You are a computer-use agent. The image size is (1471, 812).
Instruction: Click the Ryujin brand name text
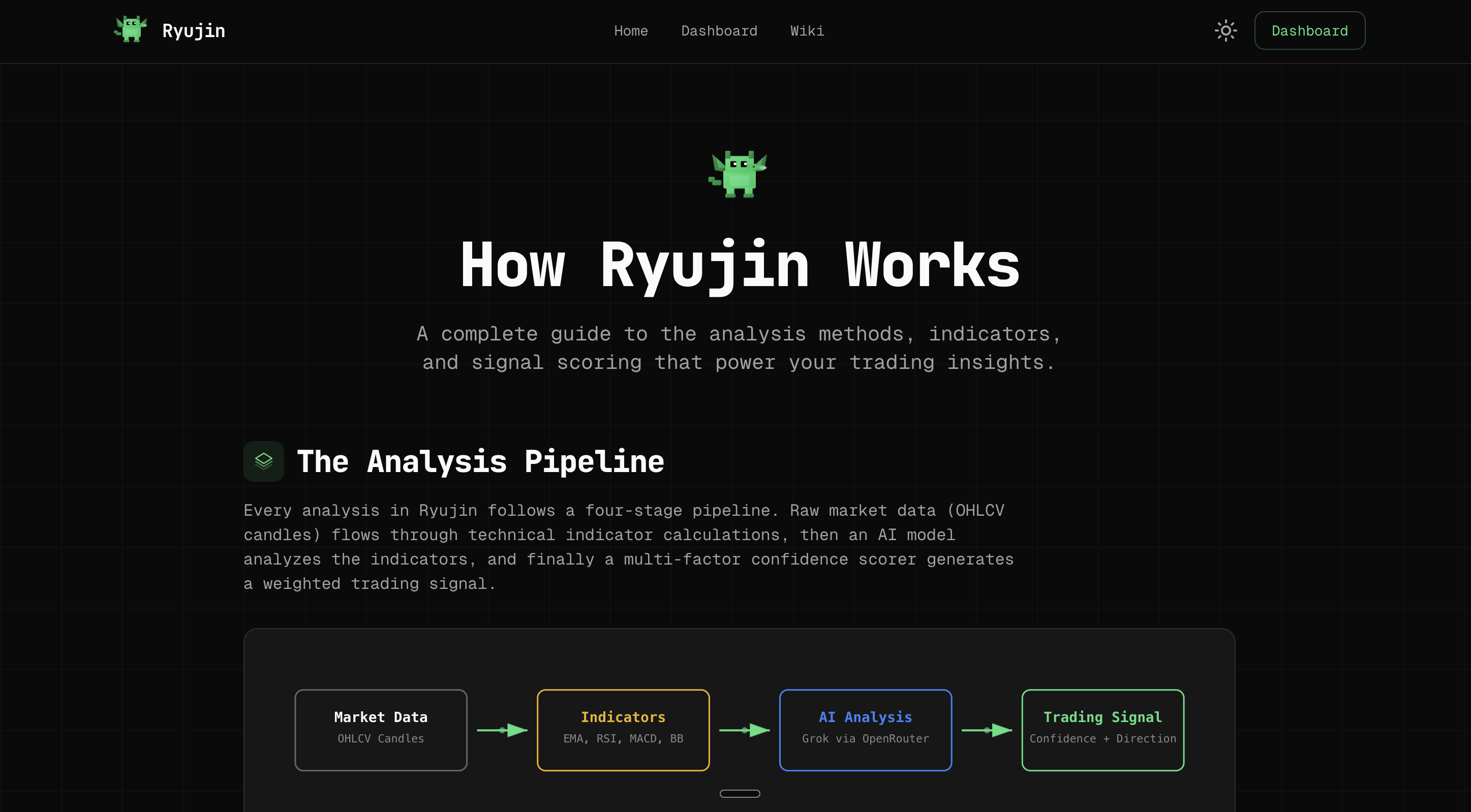tap(194, 31)
